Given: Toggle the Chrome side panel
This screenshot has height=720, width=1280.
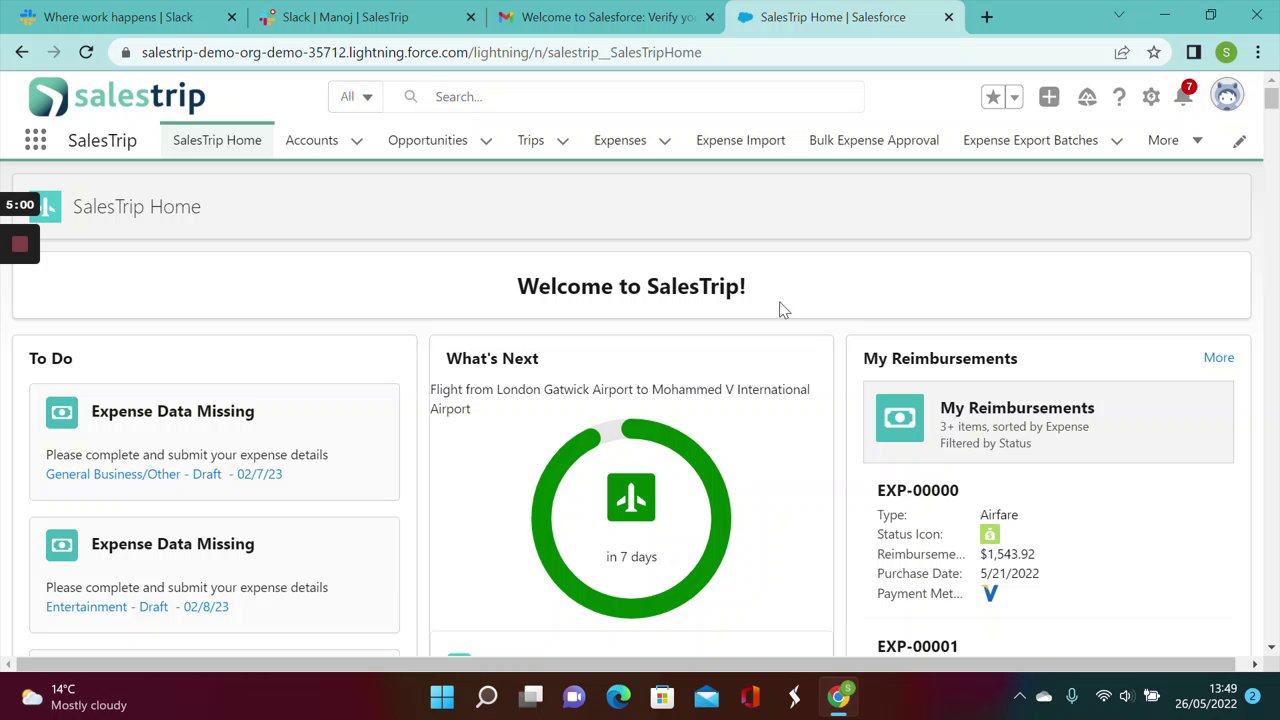Looking at the screenshot, I should [x=1194, y=52].
